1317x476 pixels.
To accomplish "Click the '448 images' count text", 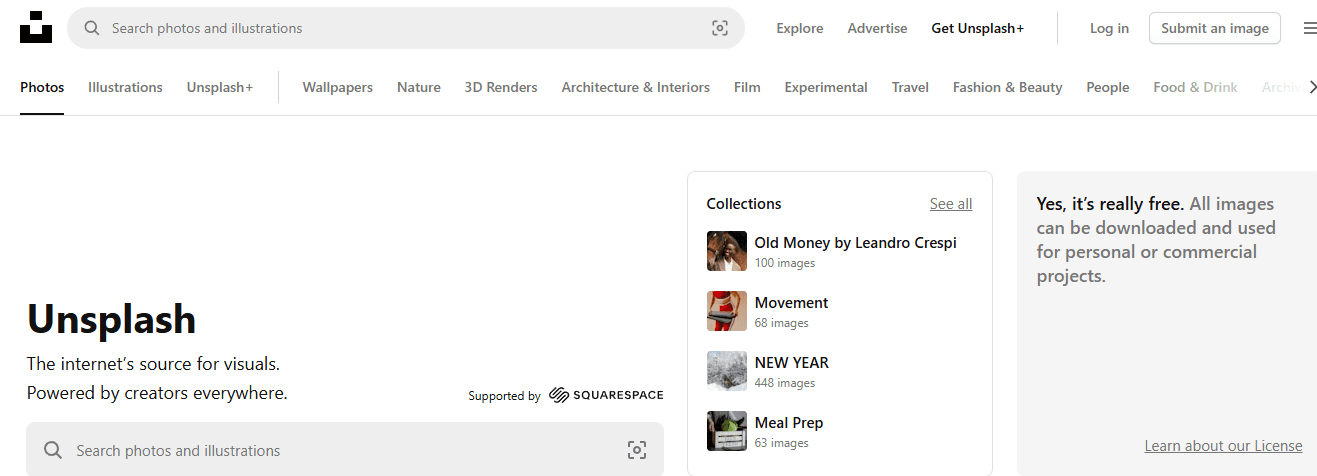I will click(785, 383).
